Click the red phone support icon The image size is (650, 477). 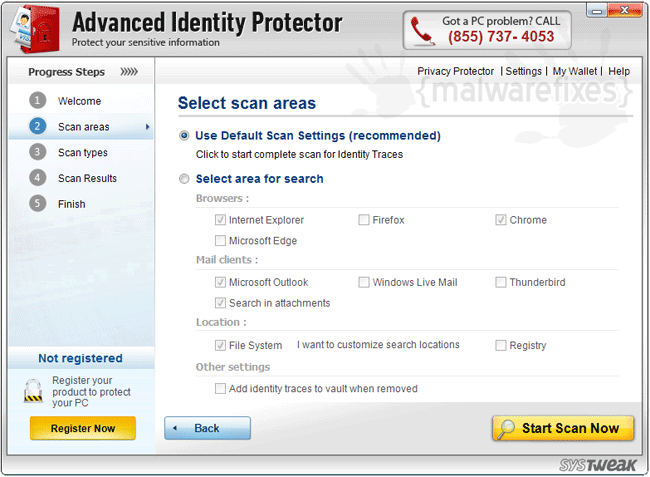tap(422, 31)
